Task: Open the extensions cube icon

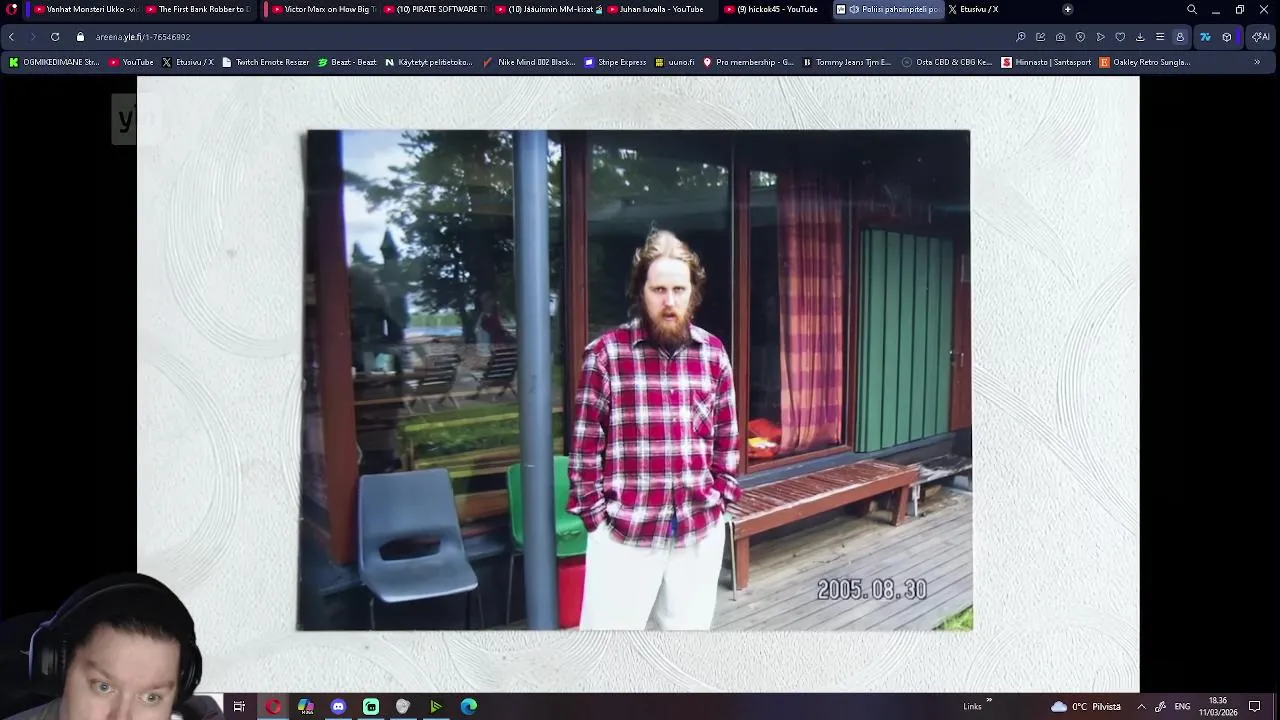Action: tap(1227, 37)
